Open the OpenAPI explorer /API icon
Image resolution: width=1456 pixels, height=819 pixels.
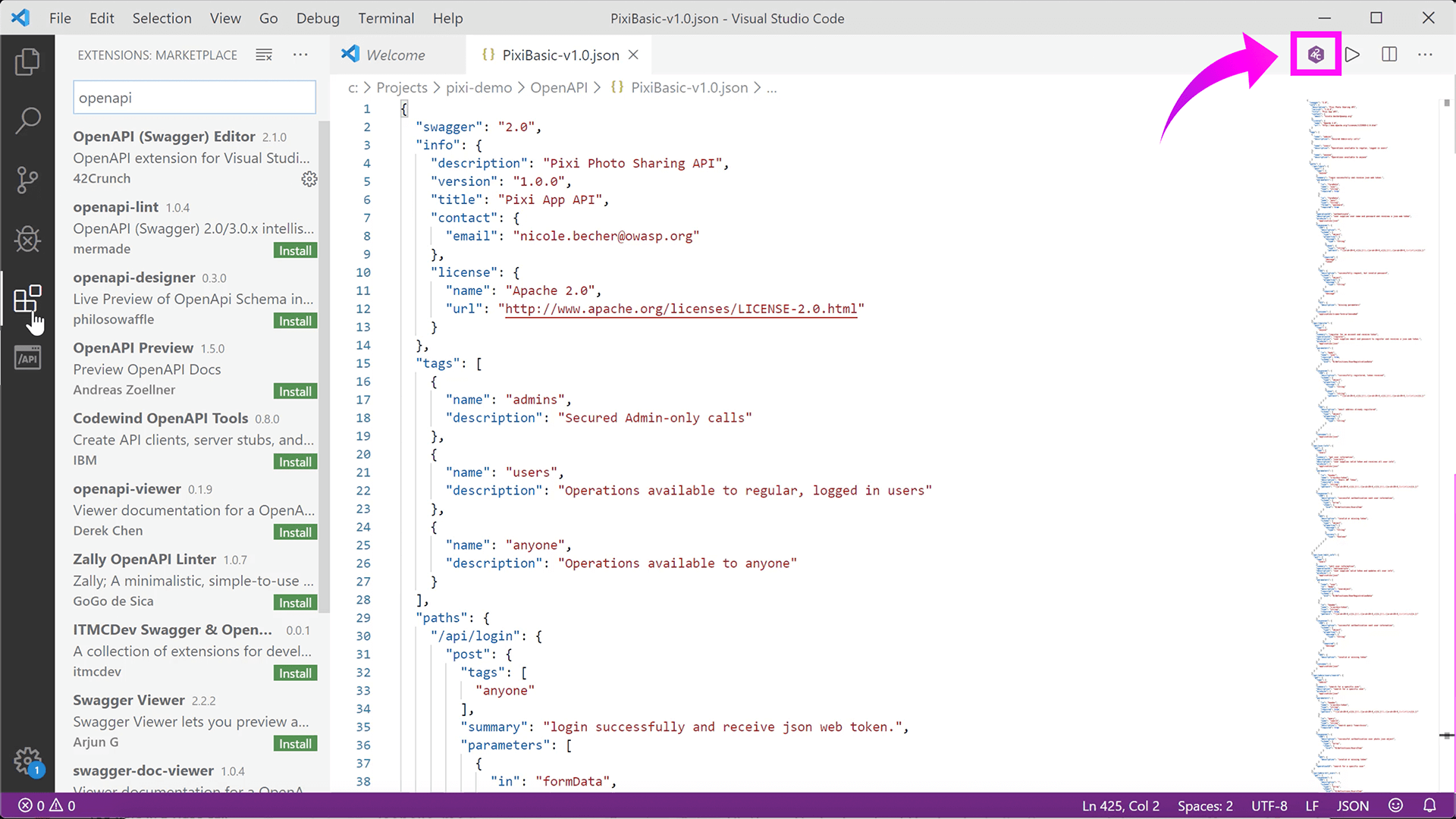27,359
